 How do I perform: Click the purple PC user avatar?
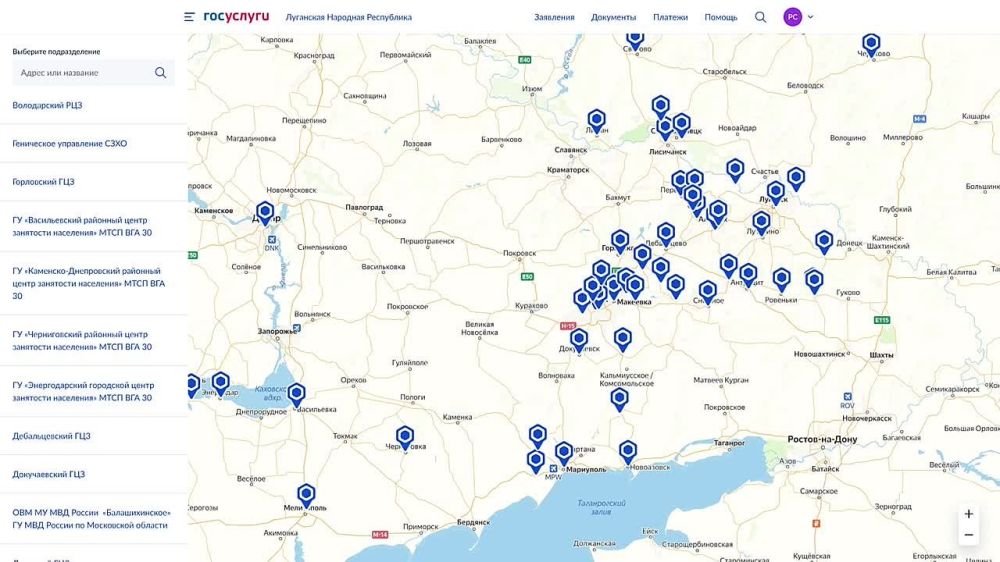point(792,17)
